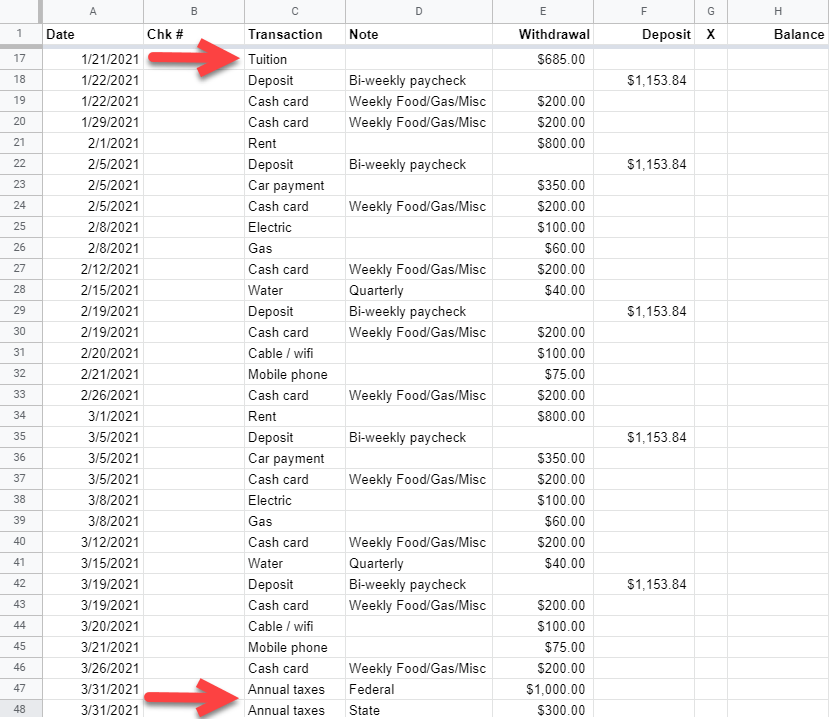Select the Balance column H header
This screenshot has height=719, width=829.
click(778, 11)
